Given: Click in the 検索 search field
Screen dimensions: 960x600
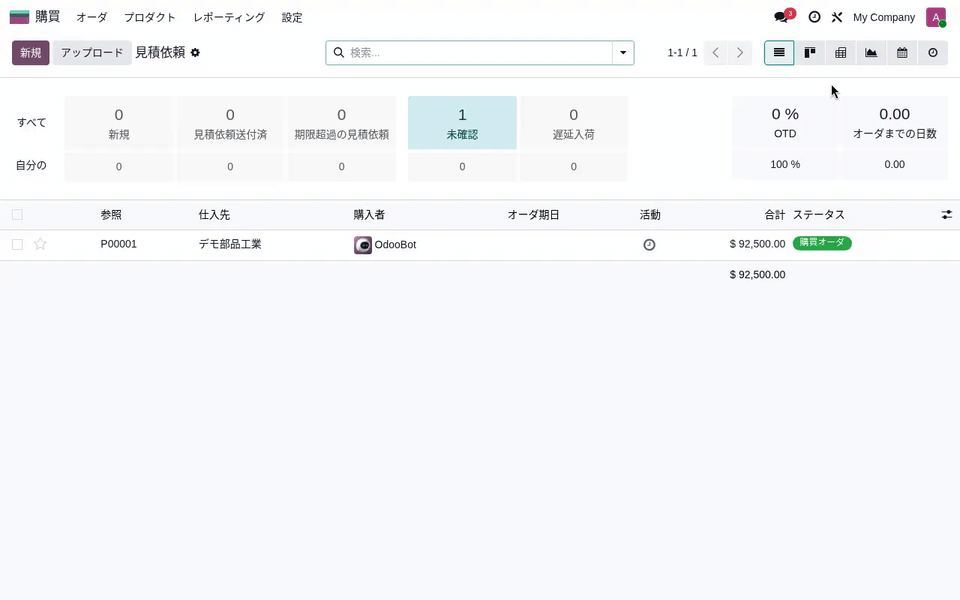Looking at the screenshot, I should [x=479, y=53].
